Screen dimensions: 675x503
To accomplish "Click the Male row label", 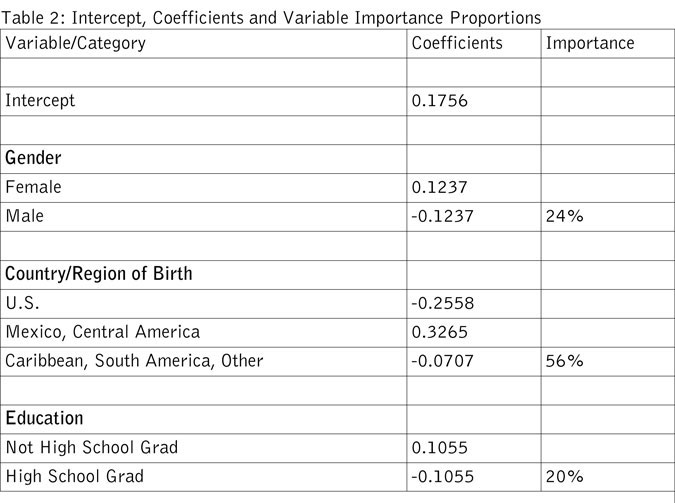I will pos(27,216).
